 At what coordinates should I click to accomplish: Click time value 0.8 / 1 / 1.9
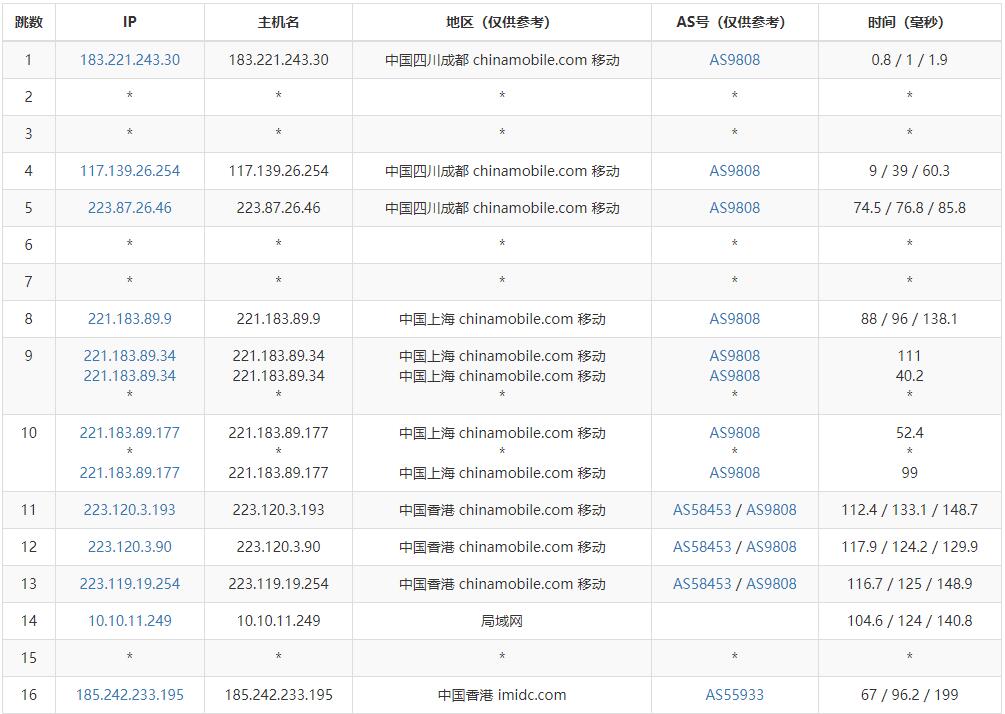coord(909,60)
